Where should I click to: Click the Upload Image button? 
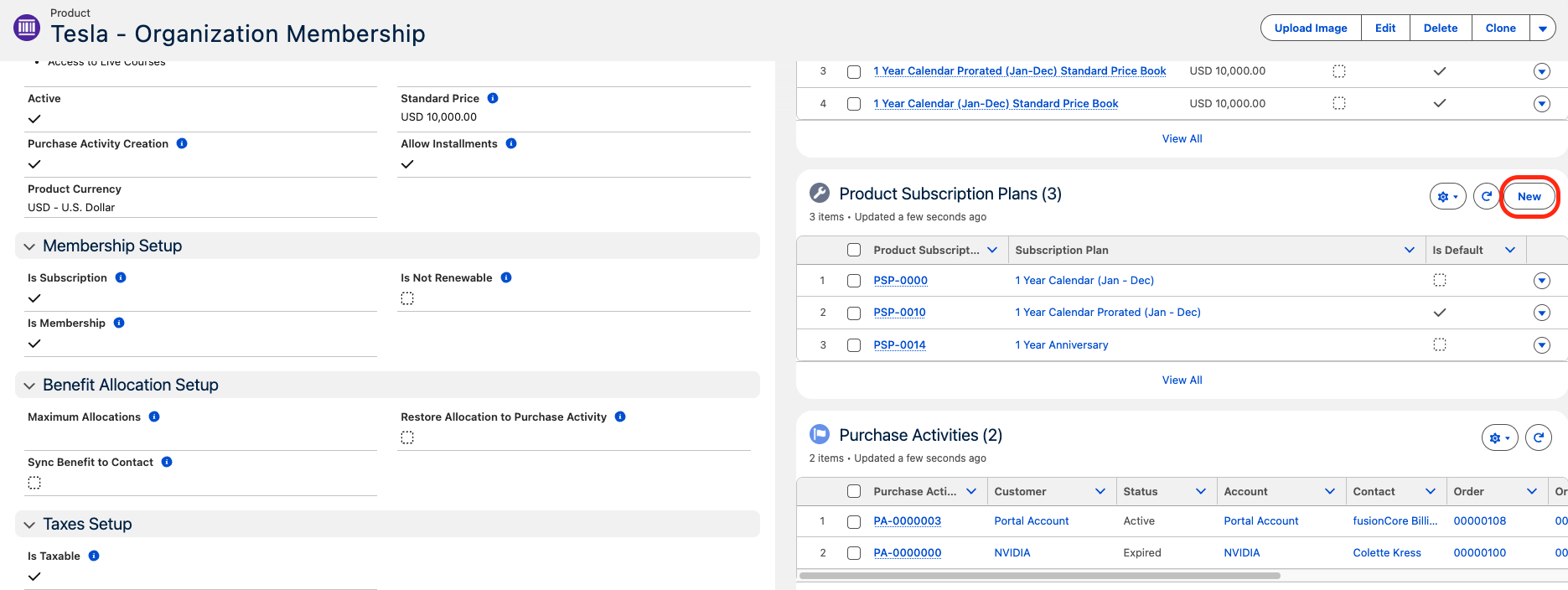point(1311,28)
